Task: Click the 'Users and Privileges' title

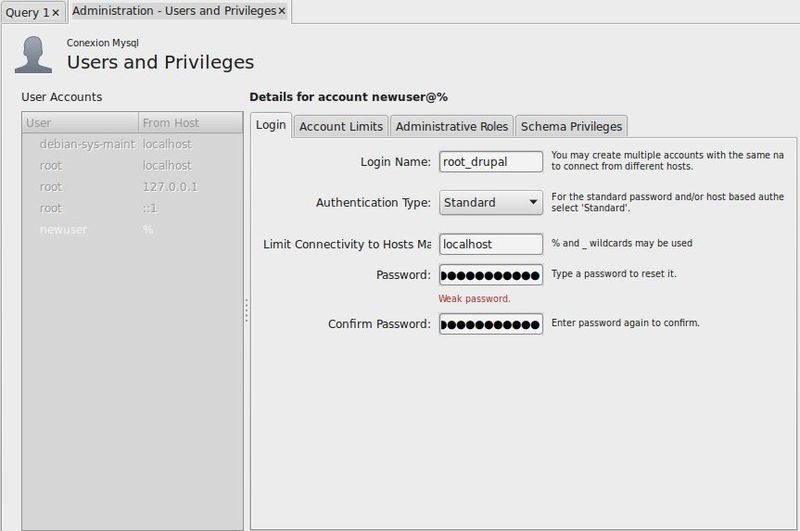Action: 160,62
